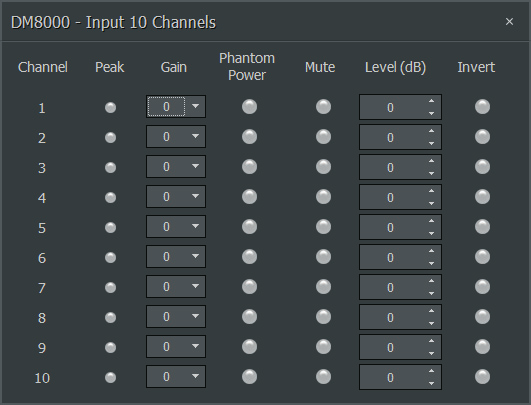The height and width of the screenshot is (405, 531).
Task: Decrease channel 5 Level with down arrow
Action: click(431, 233)
